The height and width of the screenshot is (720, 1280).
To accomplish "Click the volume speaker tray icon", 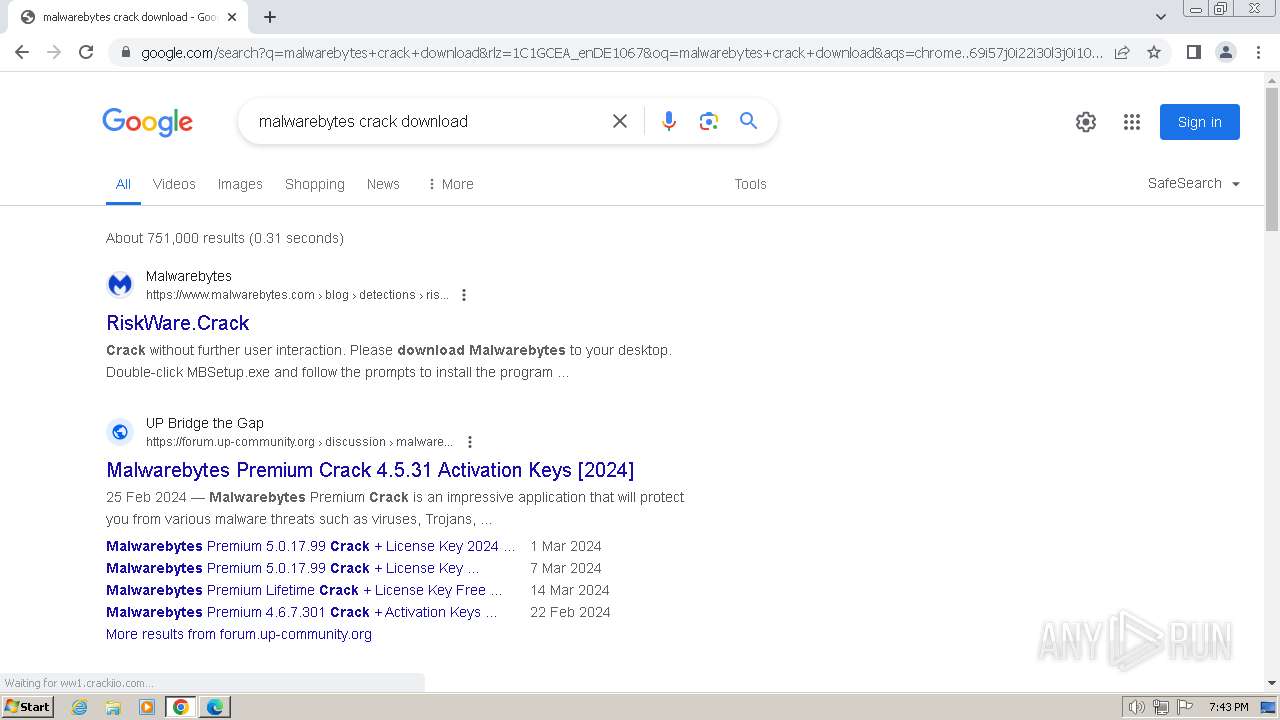I will coord(1137,707).
